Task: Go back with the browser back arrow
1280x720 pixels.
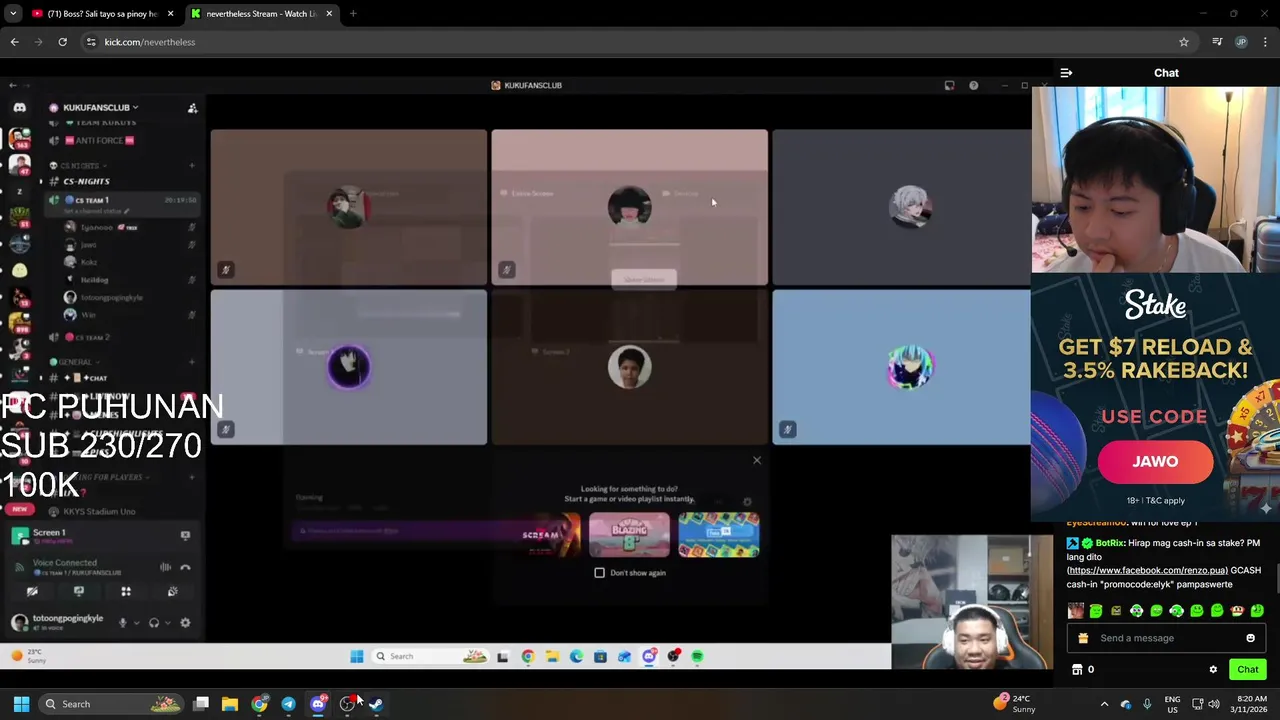Action: click(14, 42)
